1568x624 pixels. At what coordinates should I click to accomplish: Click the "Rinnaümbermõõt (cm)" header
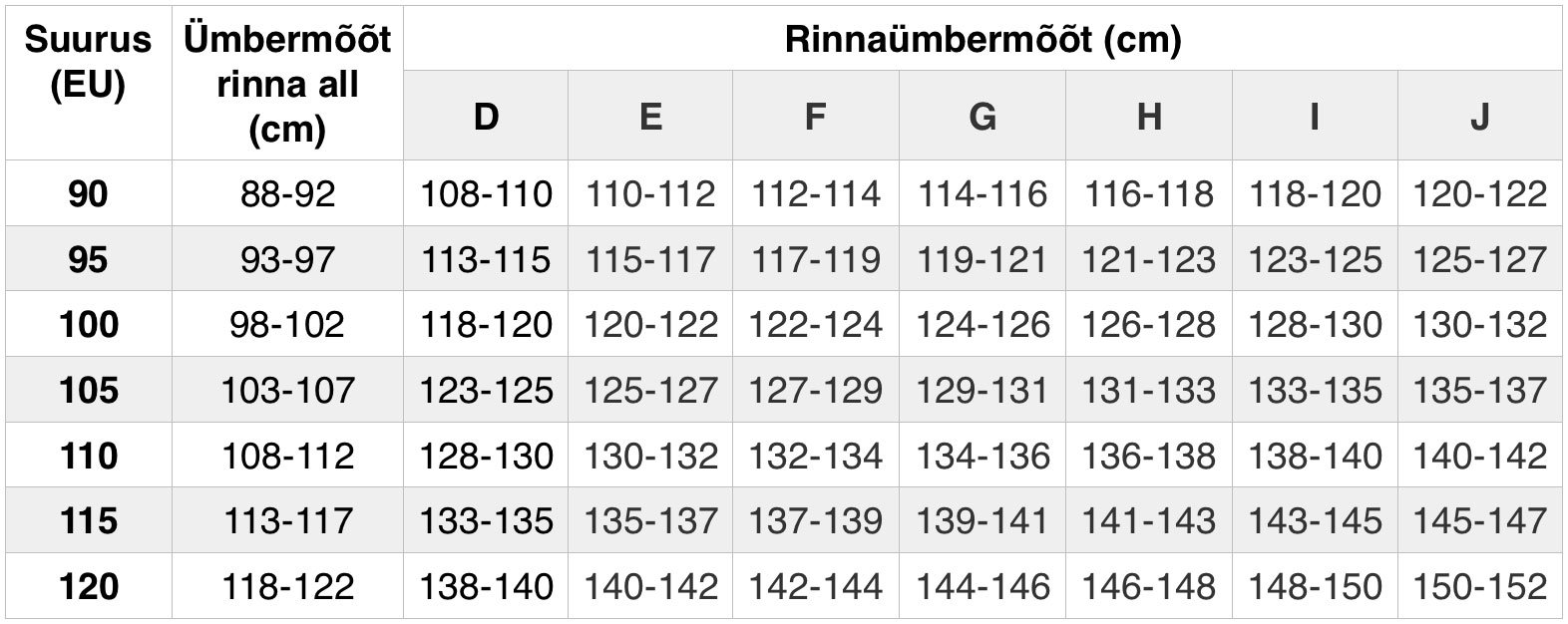982,39
